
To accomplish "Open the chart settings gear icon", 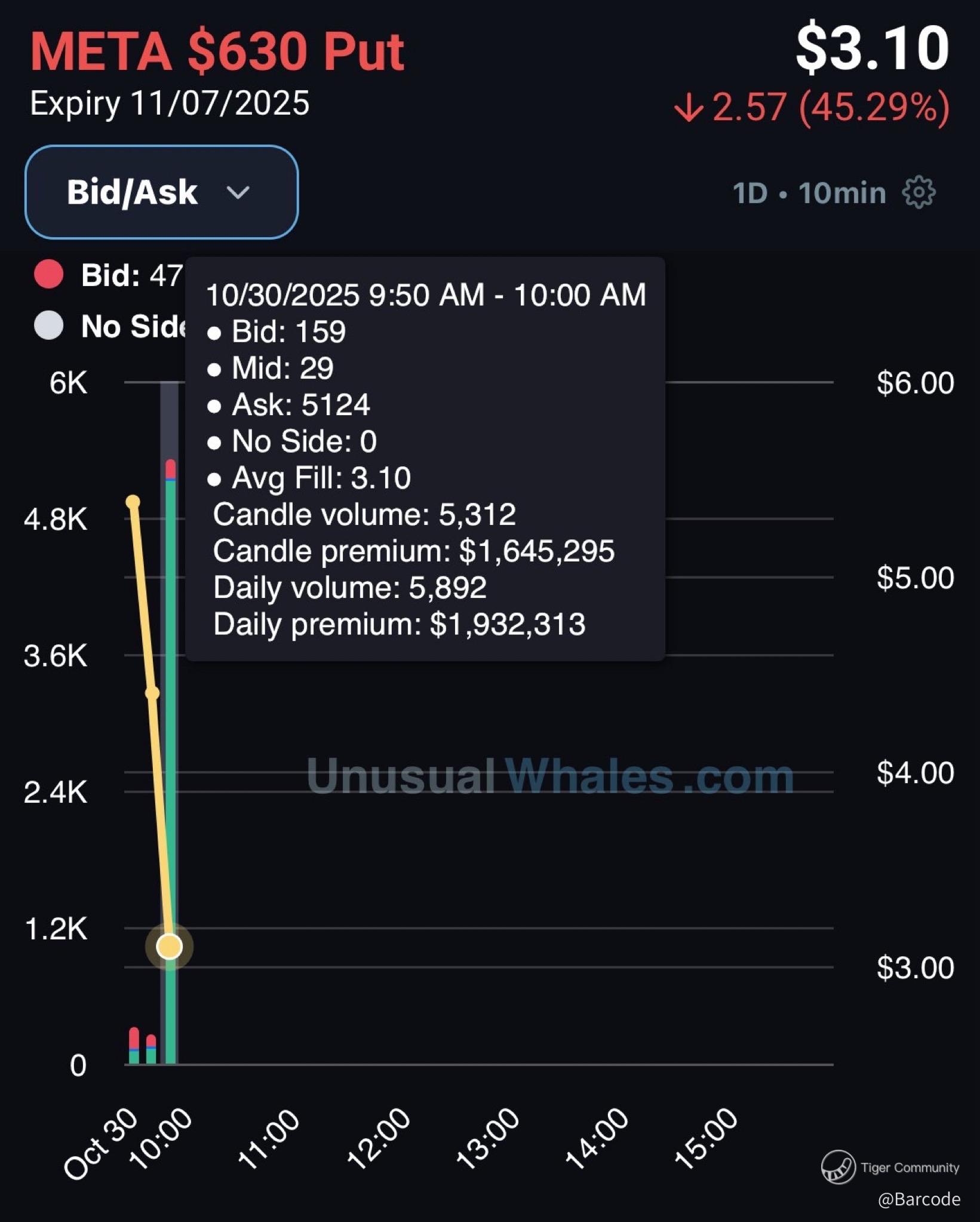I will click(918, 192).
